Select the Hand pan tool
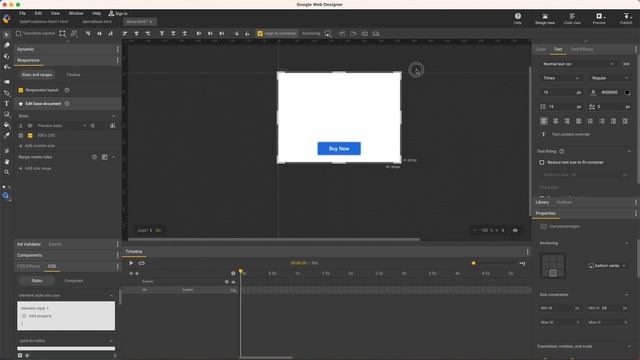640x360 pixels. [x=7, y=162]
